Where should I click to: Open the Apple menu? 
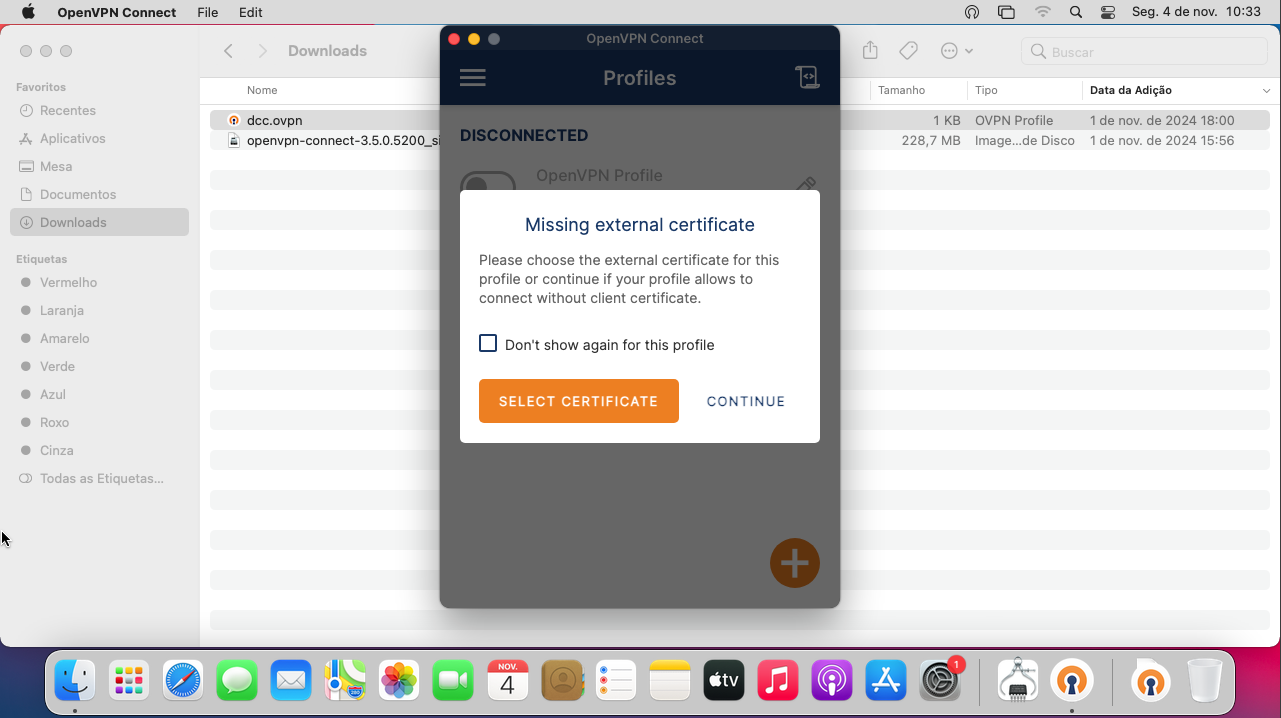pos(28,12)
